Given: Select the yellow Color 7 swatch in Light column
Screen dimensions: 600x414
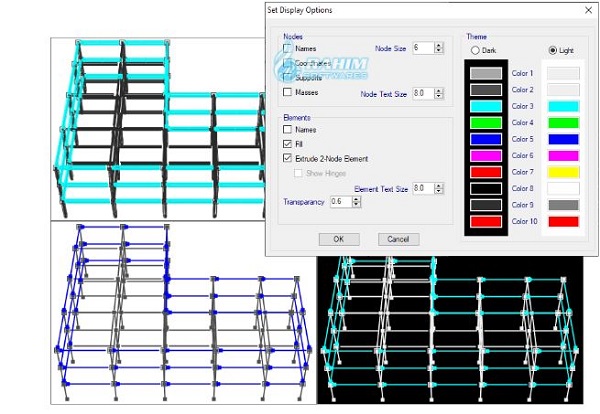Looking at the screenshot, I should tap(565, 171).
